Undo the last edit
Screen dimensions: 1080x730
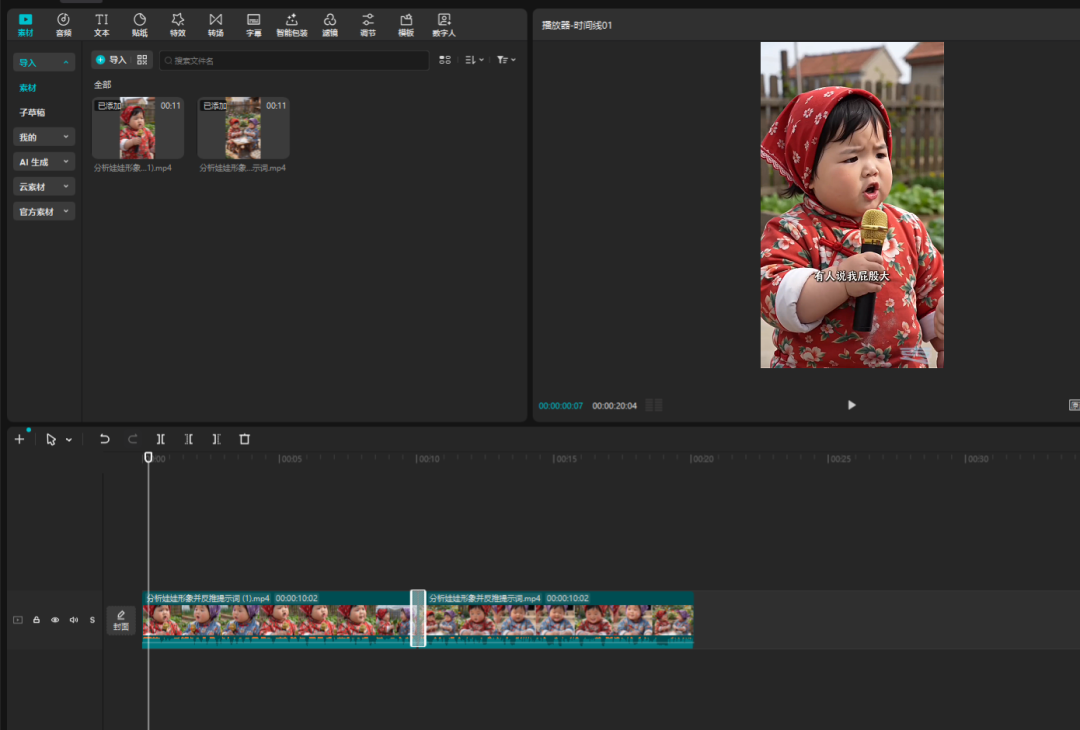104,439
